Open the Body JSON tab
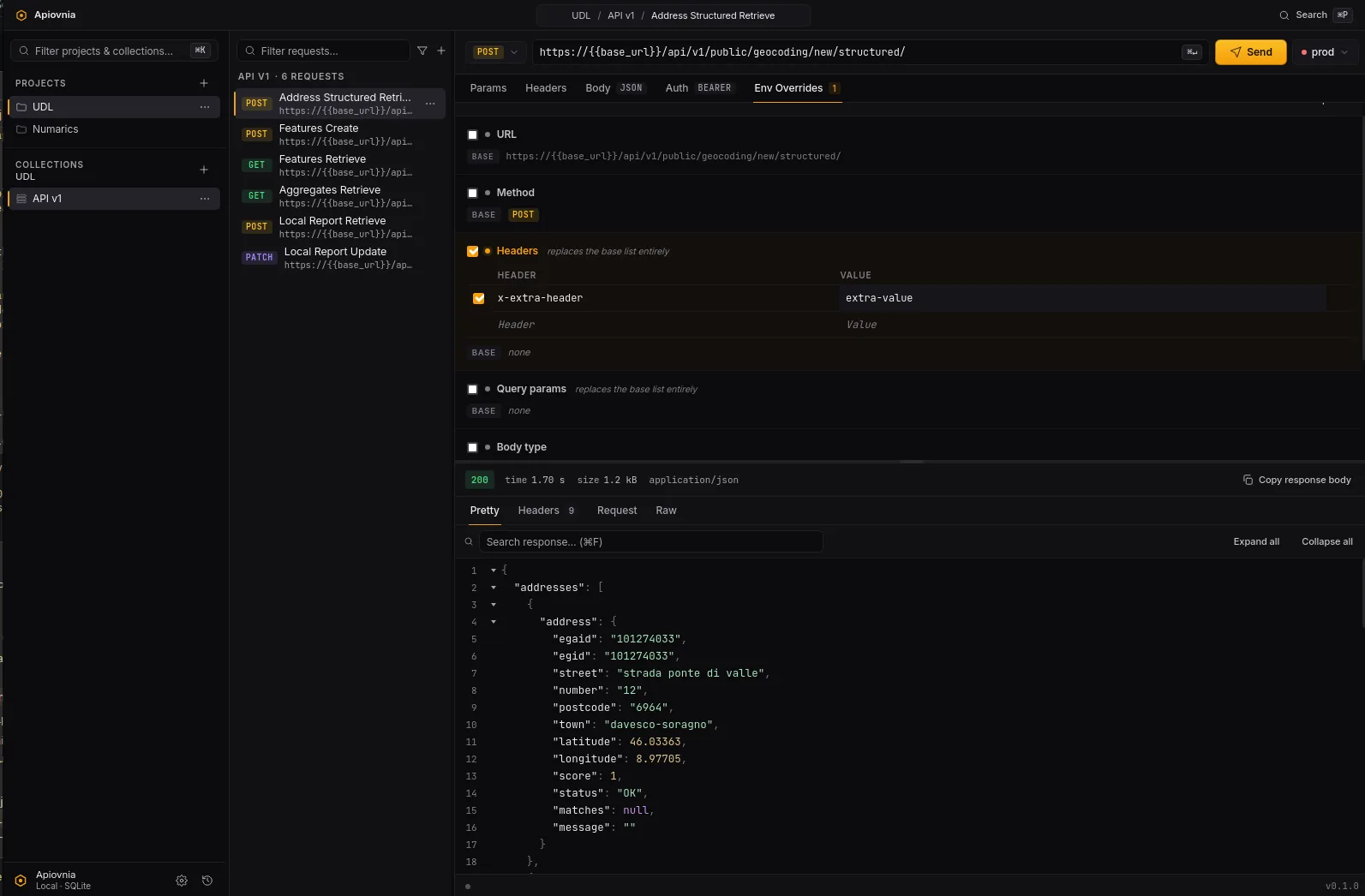Viewport: 1365px width, 896px height. pyautogui.click(x=614, y=88)
